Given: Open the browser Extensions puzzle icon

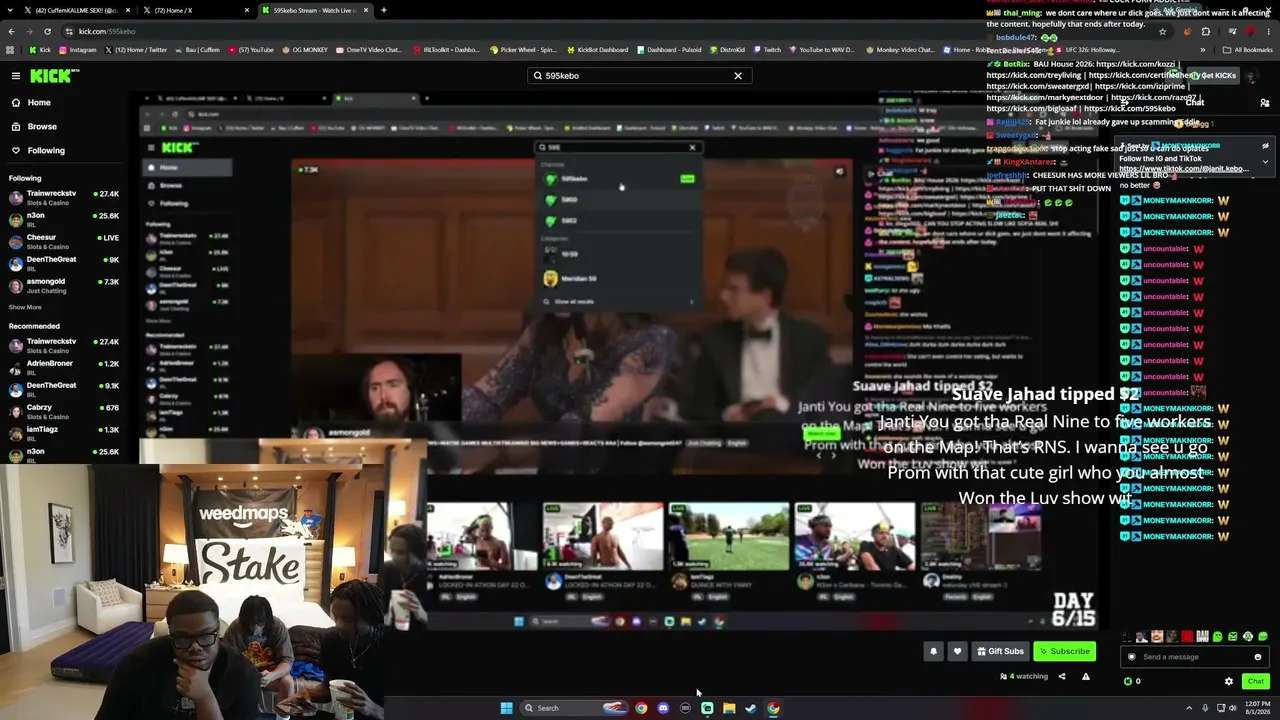Looking at the screenshot, I should pos(1205,31).
